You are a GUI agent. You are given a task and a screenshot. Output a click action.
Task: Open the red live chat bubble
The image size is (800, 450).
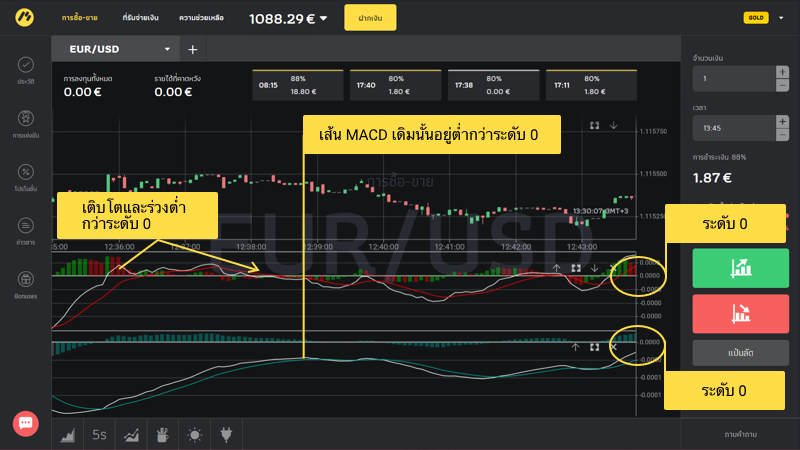point(26,423)
